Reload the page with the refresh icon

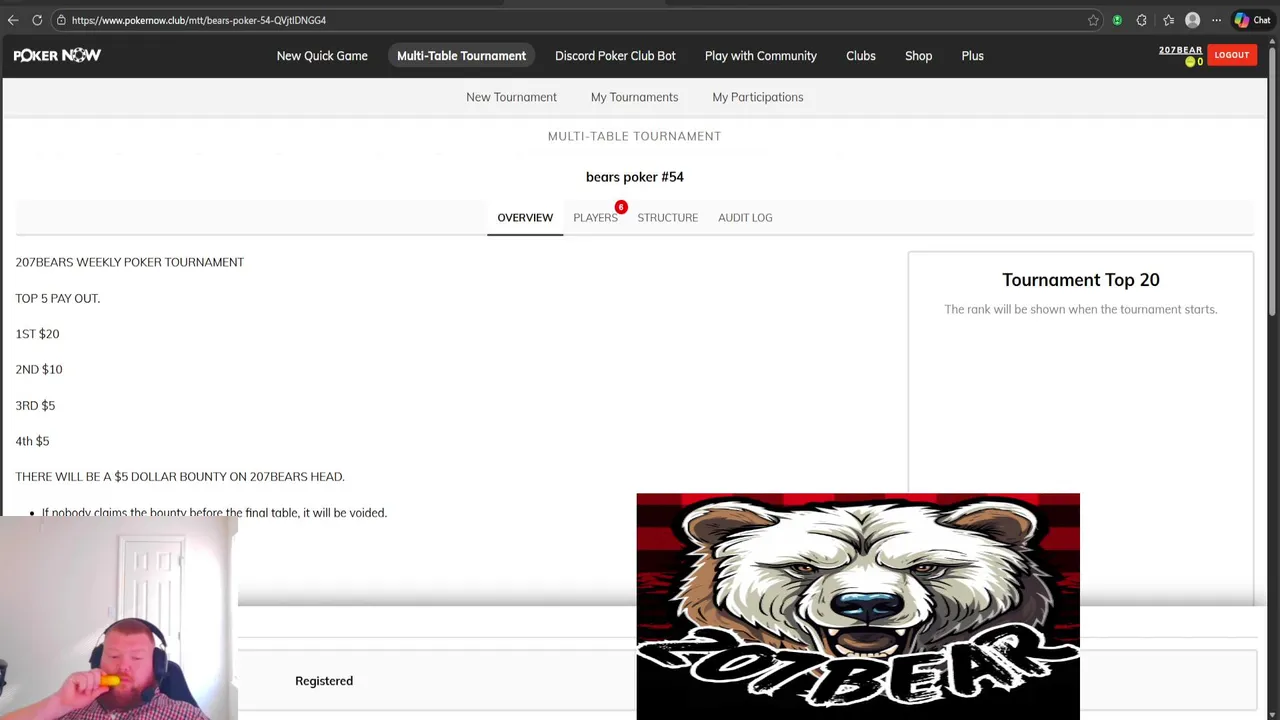37,20
